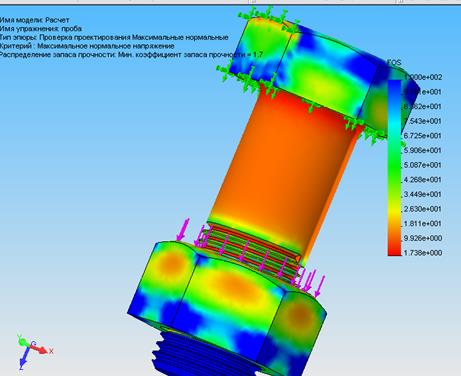The width and height of the screenshot is (461, 376).
Task: Select legend value 5.906e+001
Action: point(423,150)
